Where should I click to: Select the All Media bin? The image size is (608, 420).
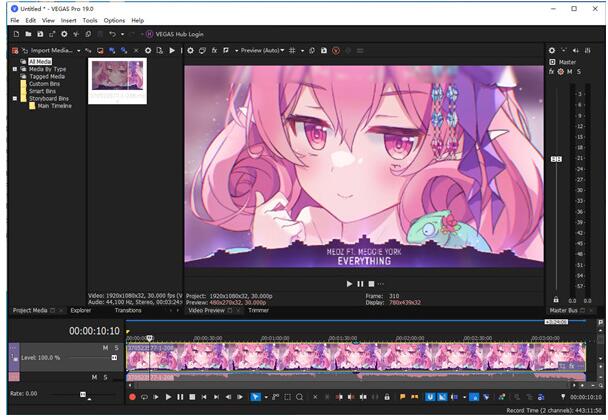40,61
